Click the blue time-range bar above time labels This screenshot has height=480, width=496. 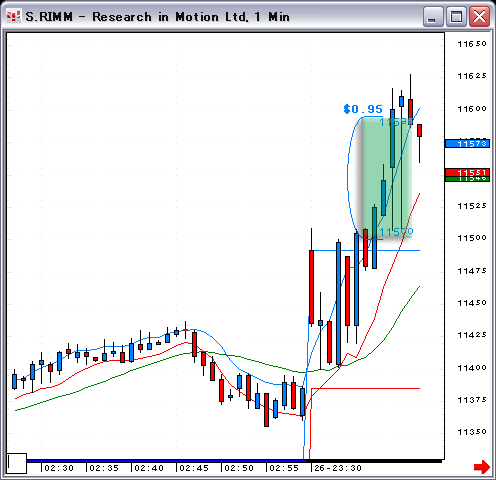(x=166, y=461)
